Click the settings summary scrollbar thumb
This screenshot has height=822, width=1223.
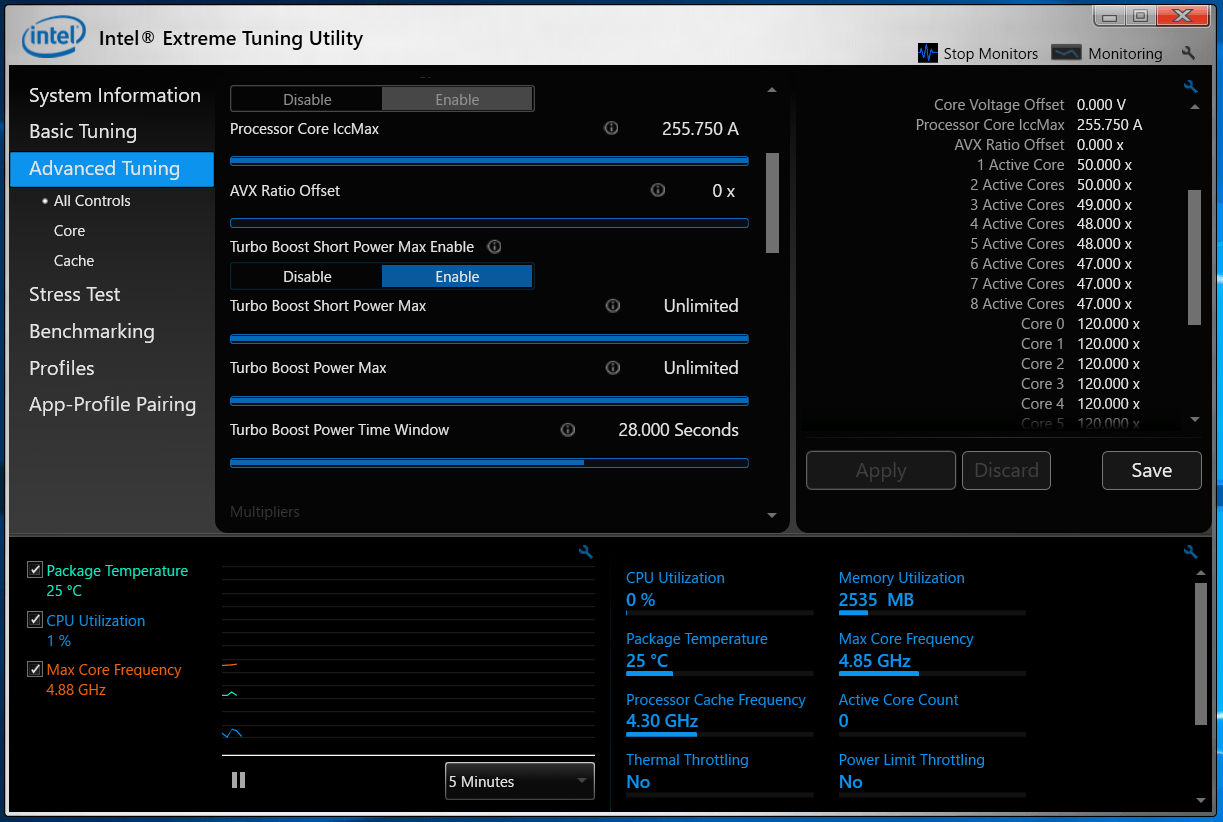[x=1194, y=257]
